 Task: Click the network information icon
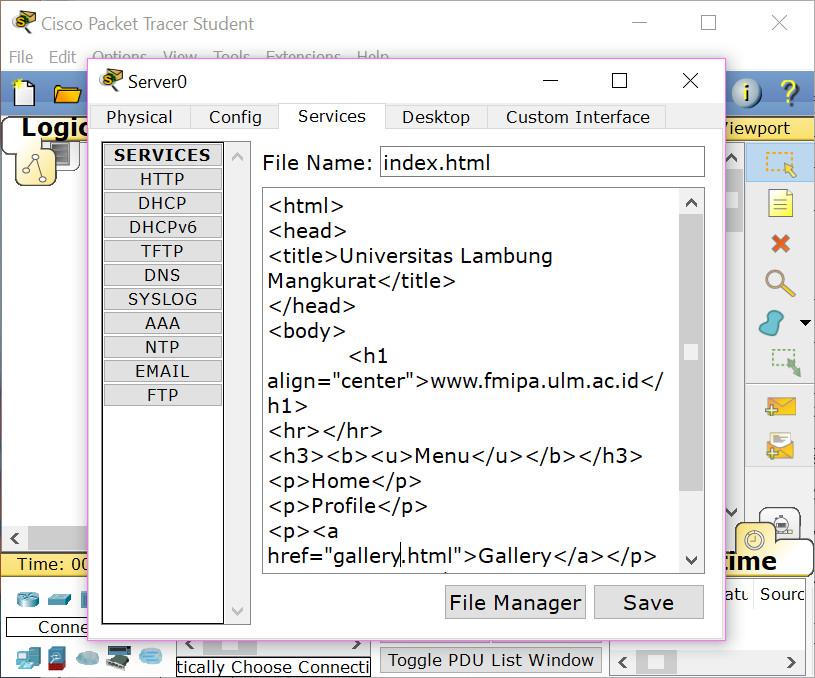746,93
